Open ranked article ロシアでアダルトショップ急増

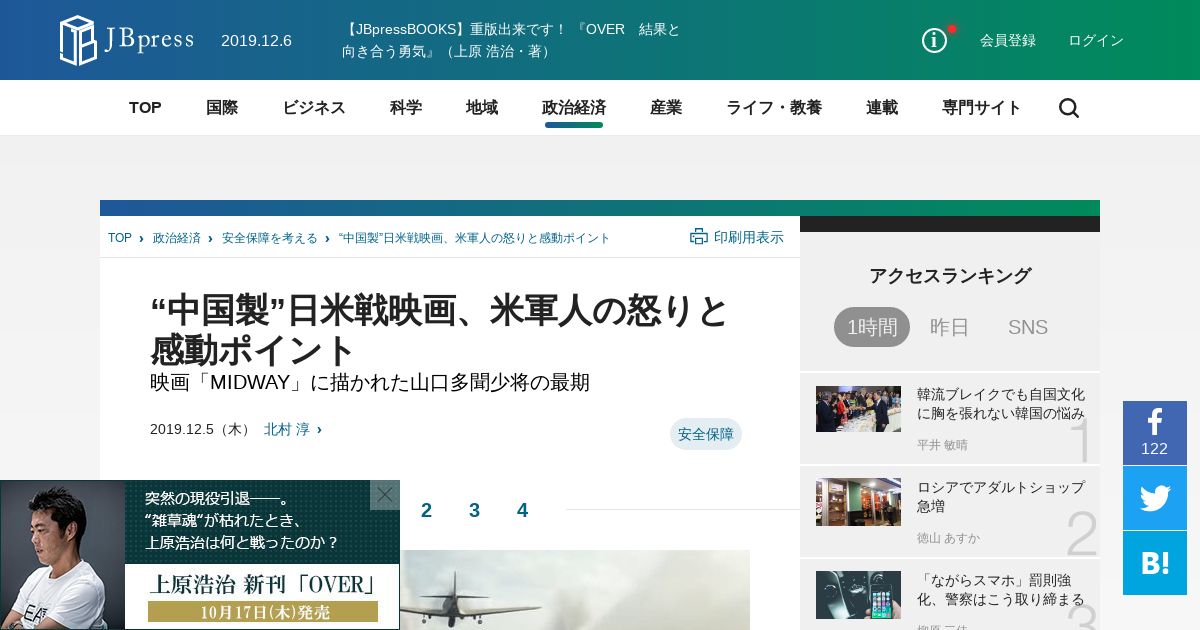1001,497
